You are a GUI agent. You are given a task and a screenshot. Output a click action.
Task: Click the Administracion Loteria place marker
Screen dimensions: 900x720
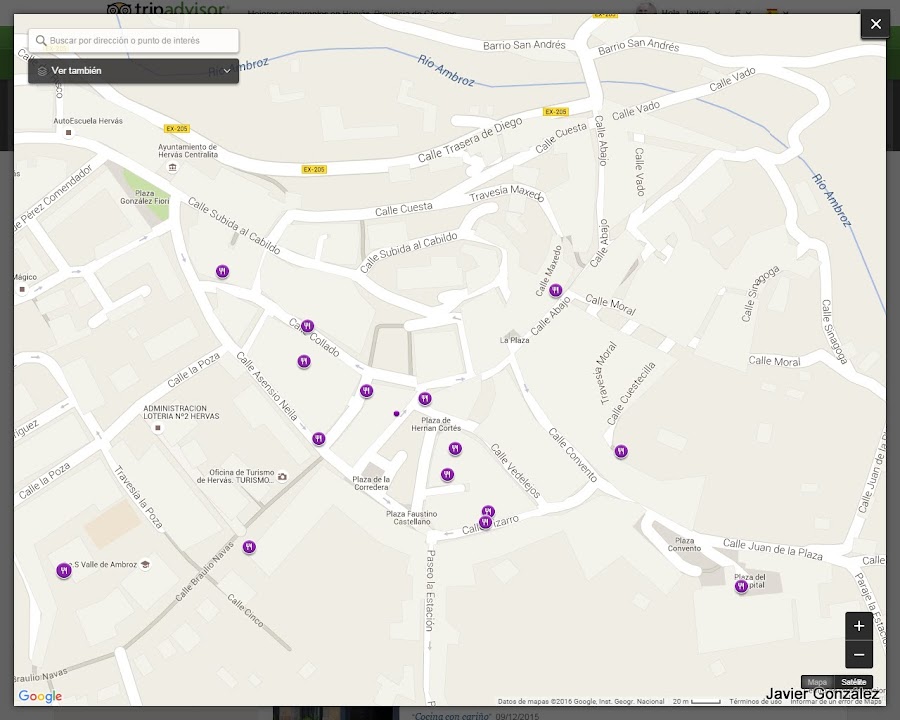tap(158, 428)
